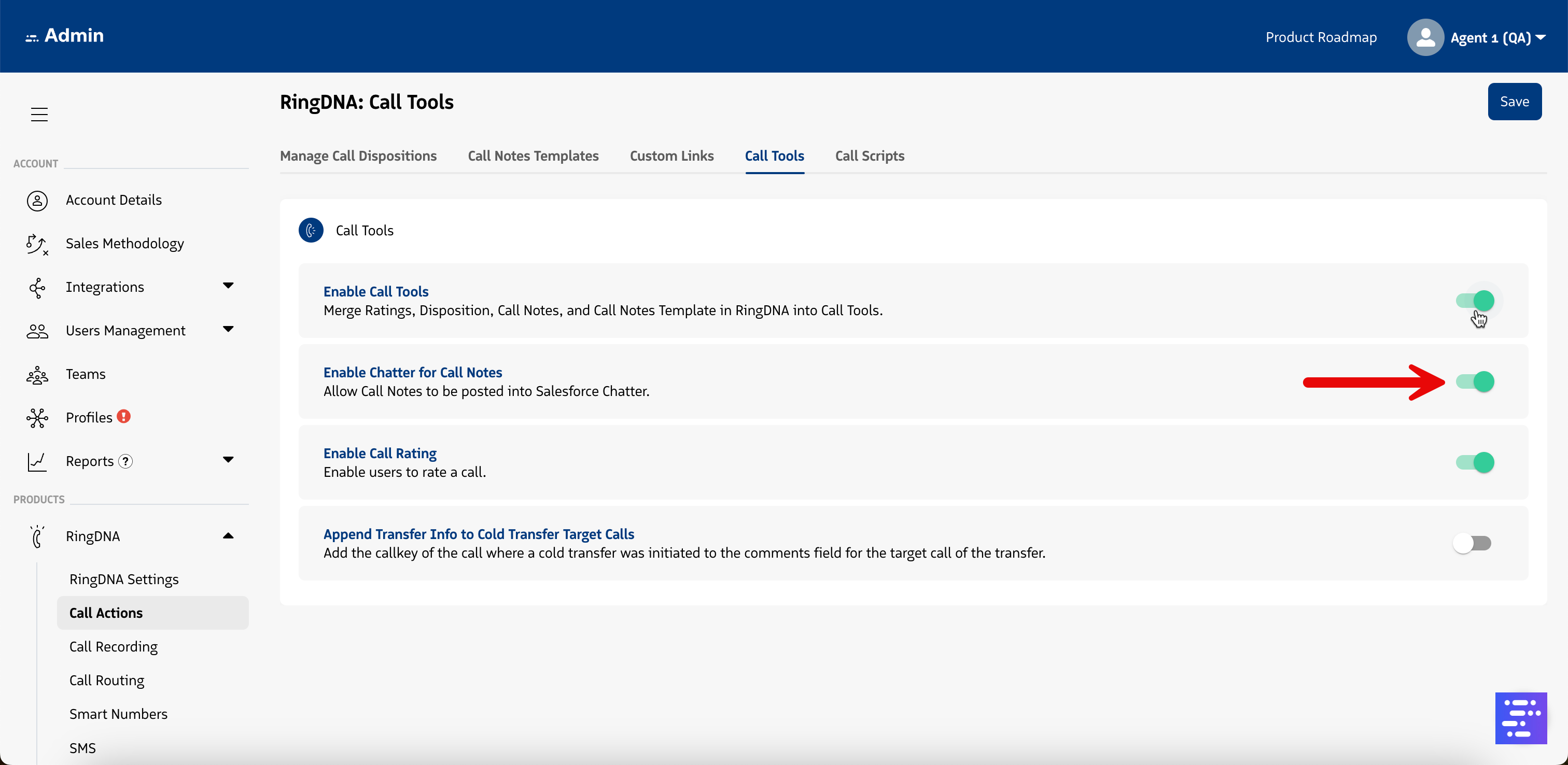Click the Teams group icon
The image size is (1568, 765).
pyautogui.click(x=37, y=375)
